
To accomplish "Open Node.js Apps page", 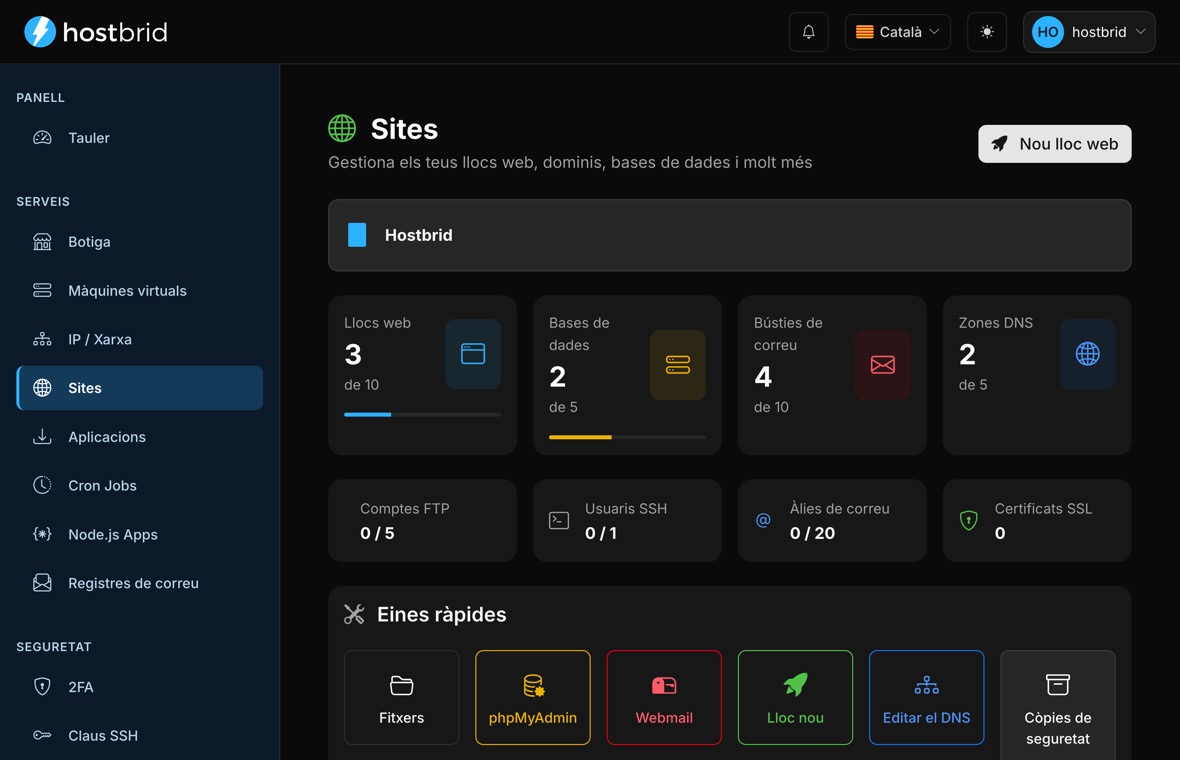I will point(140,534).
